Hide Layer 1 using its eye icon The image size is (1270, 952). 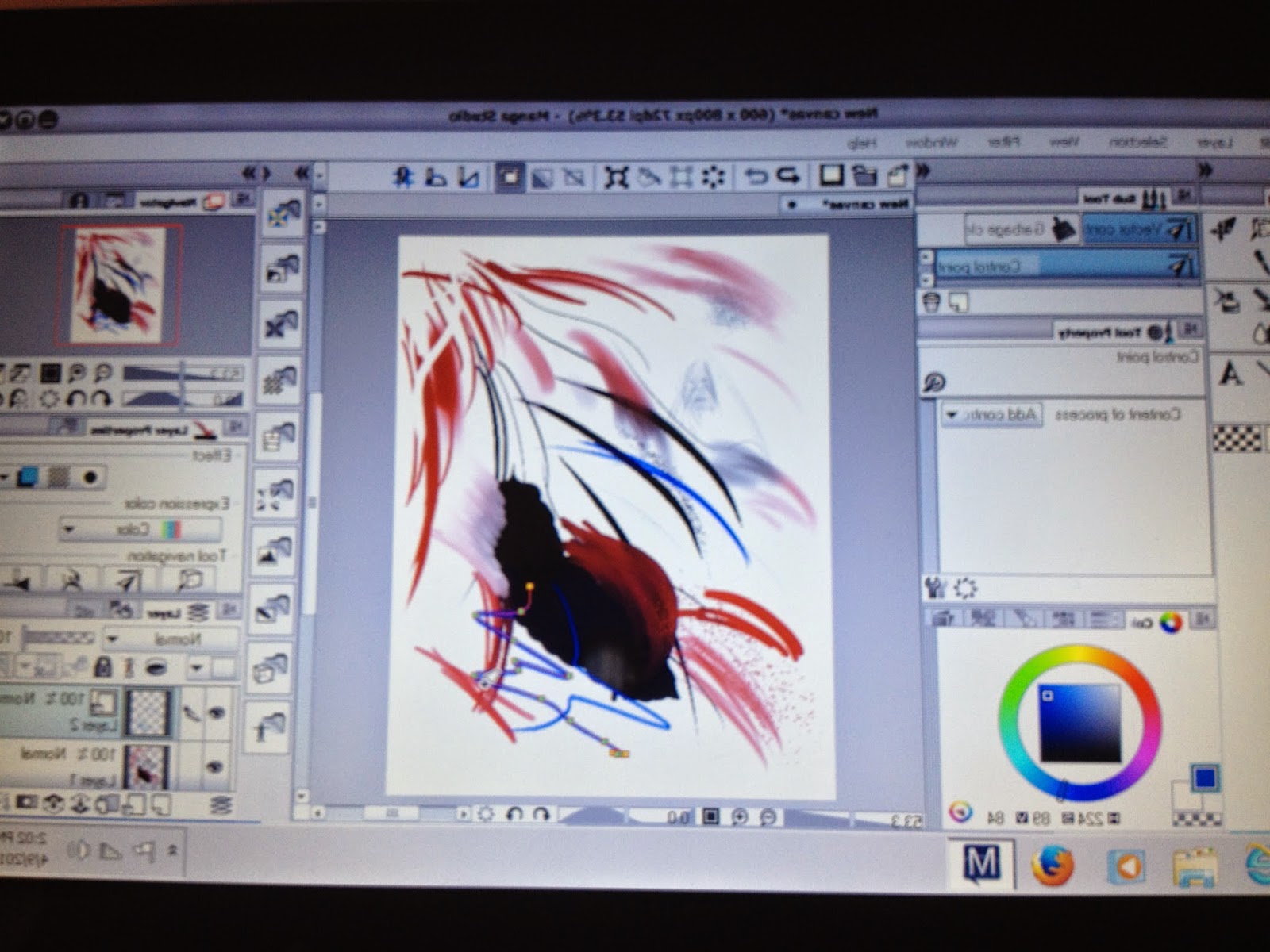click(x=214, y=766)
